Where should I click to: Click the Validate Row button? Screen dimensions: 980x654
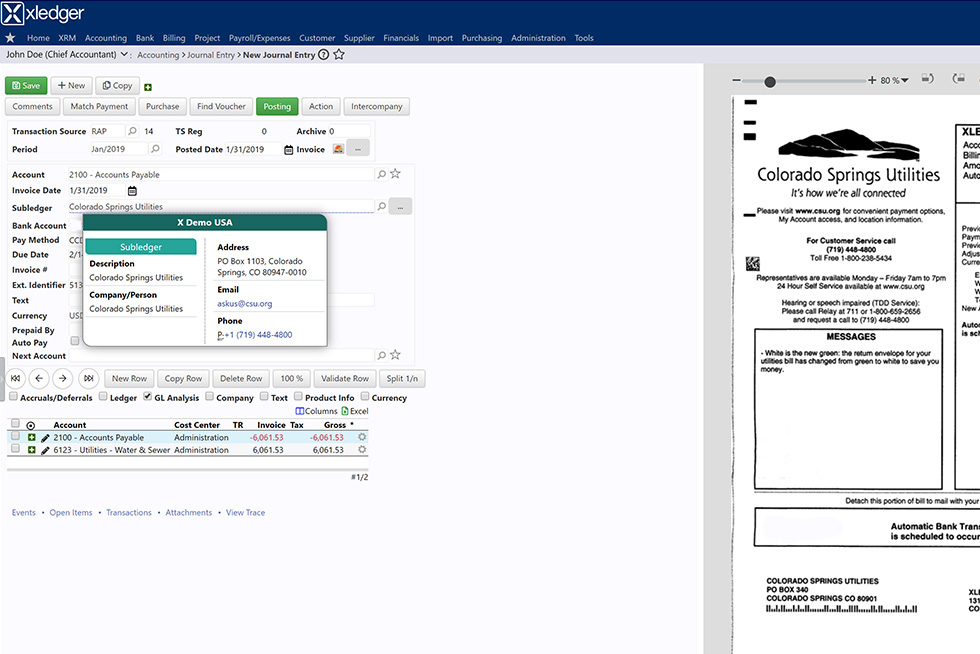pos(345,378)
